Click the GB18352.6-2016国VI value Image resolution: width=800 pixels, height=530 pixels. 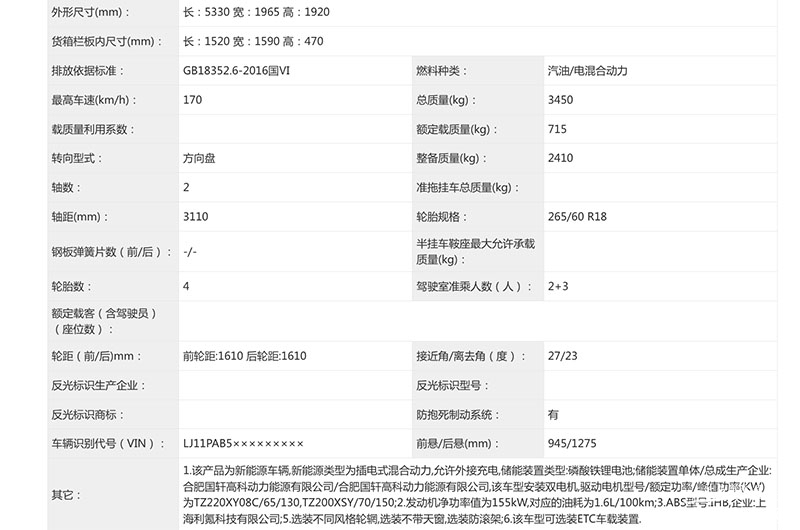pyautogui.click(x=236, y=71)
